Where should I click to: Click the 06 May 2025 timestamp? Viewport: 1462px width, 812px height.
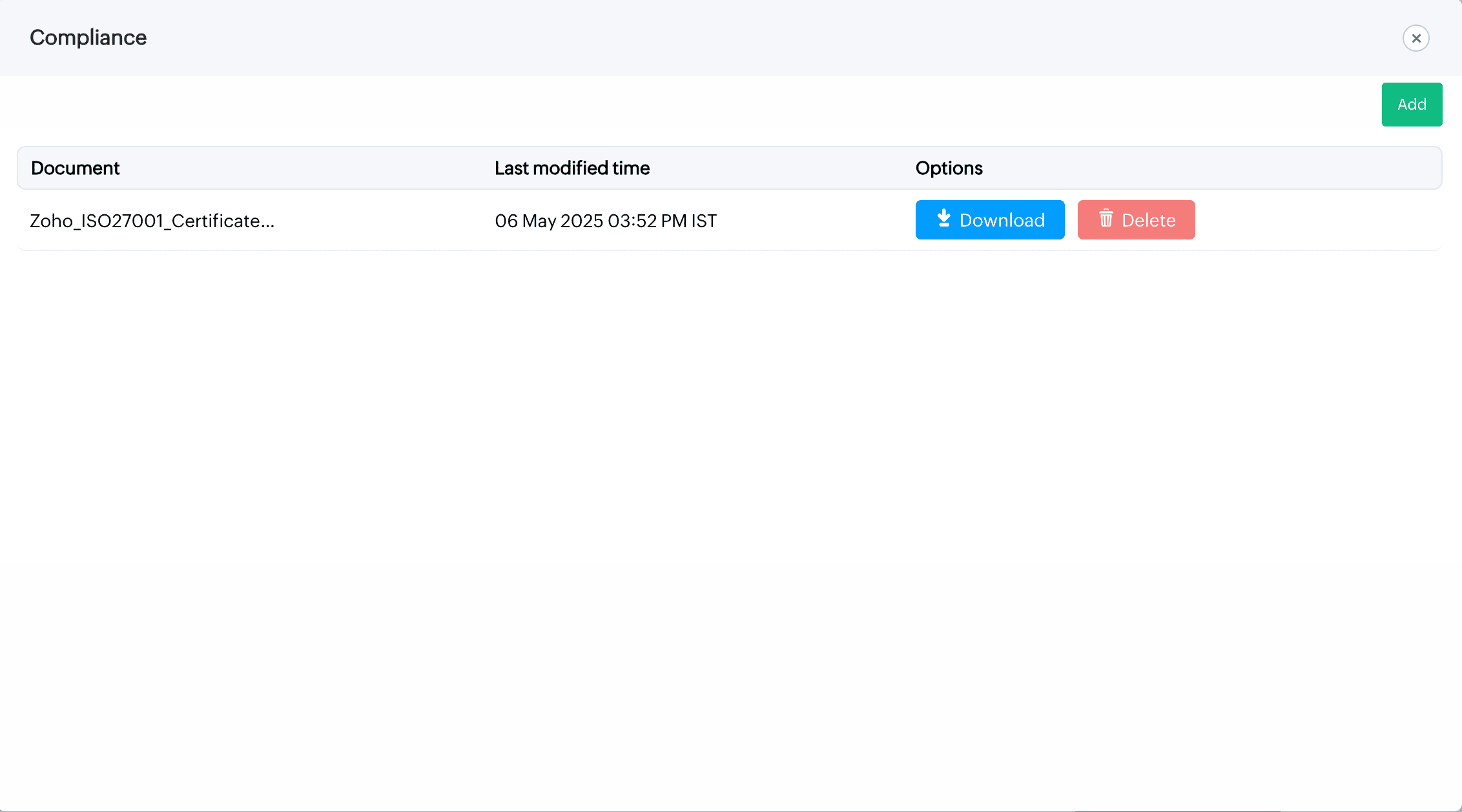[x=549, y=221]
